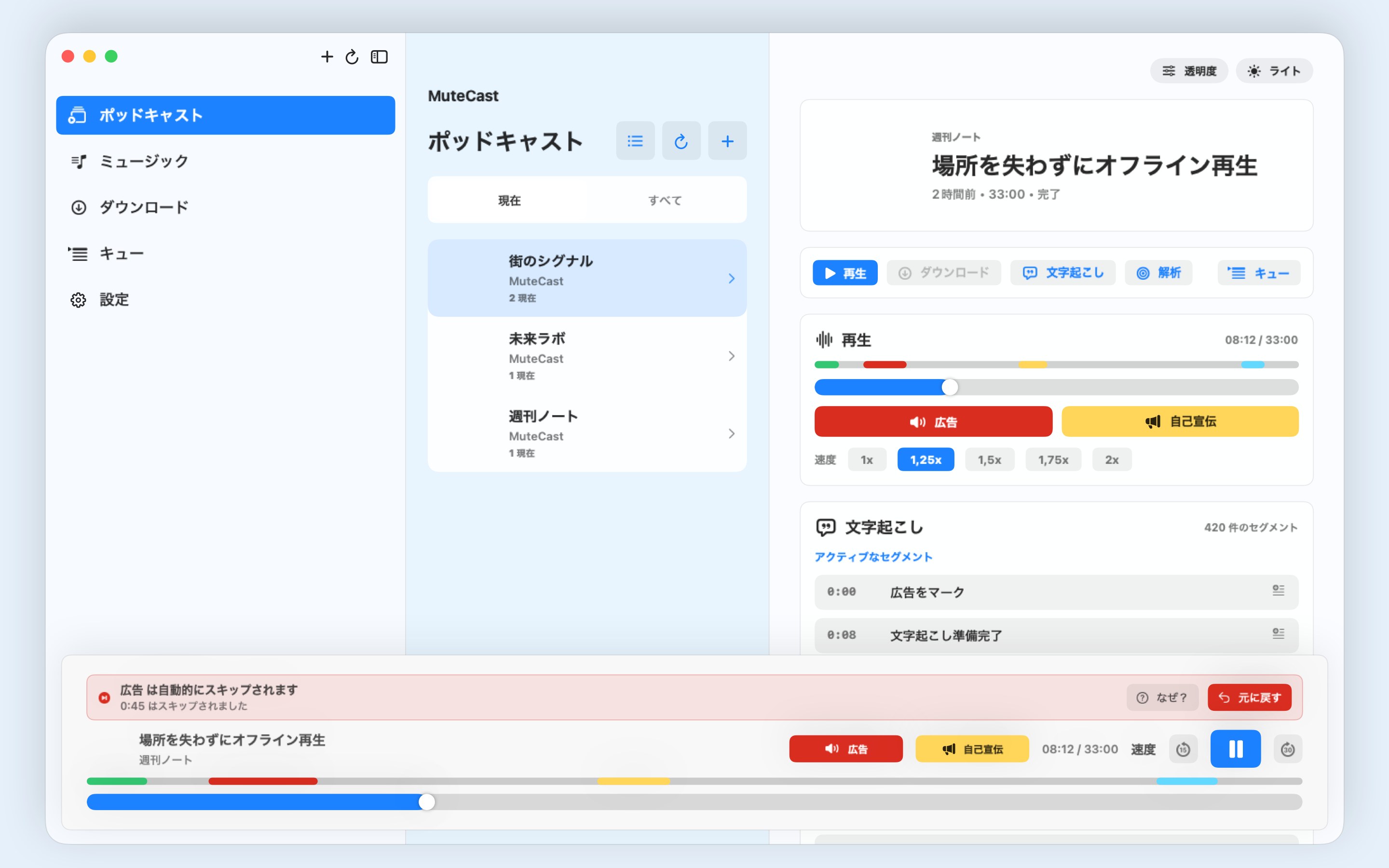Open details icon for 広告をマーク segment
The image size is (1389, 868).
(1278, 590)
